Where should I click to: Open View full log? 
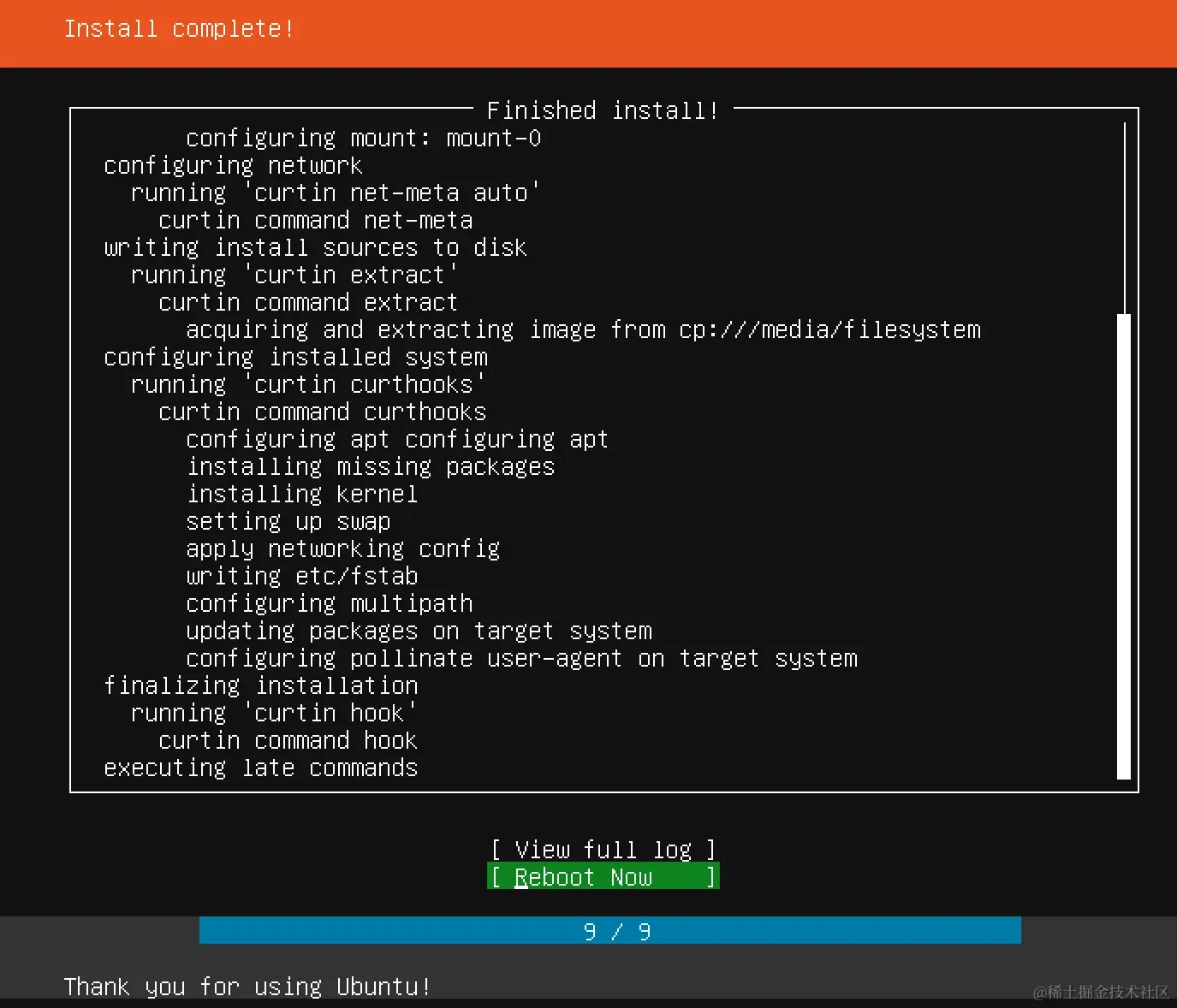[603, 850]
